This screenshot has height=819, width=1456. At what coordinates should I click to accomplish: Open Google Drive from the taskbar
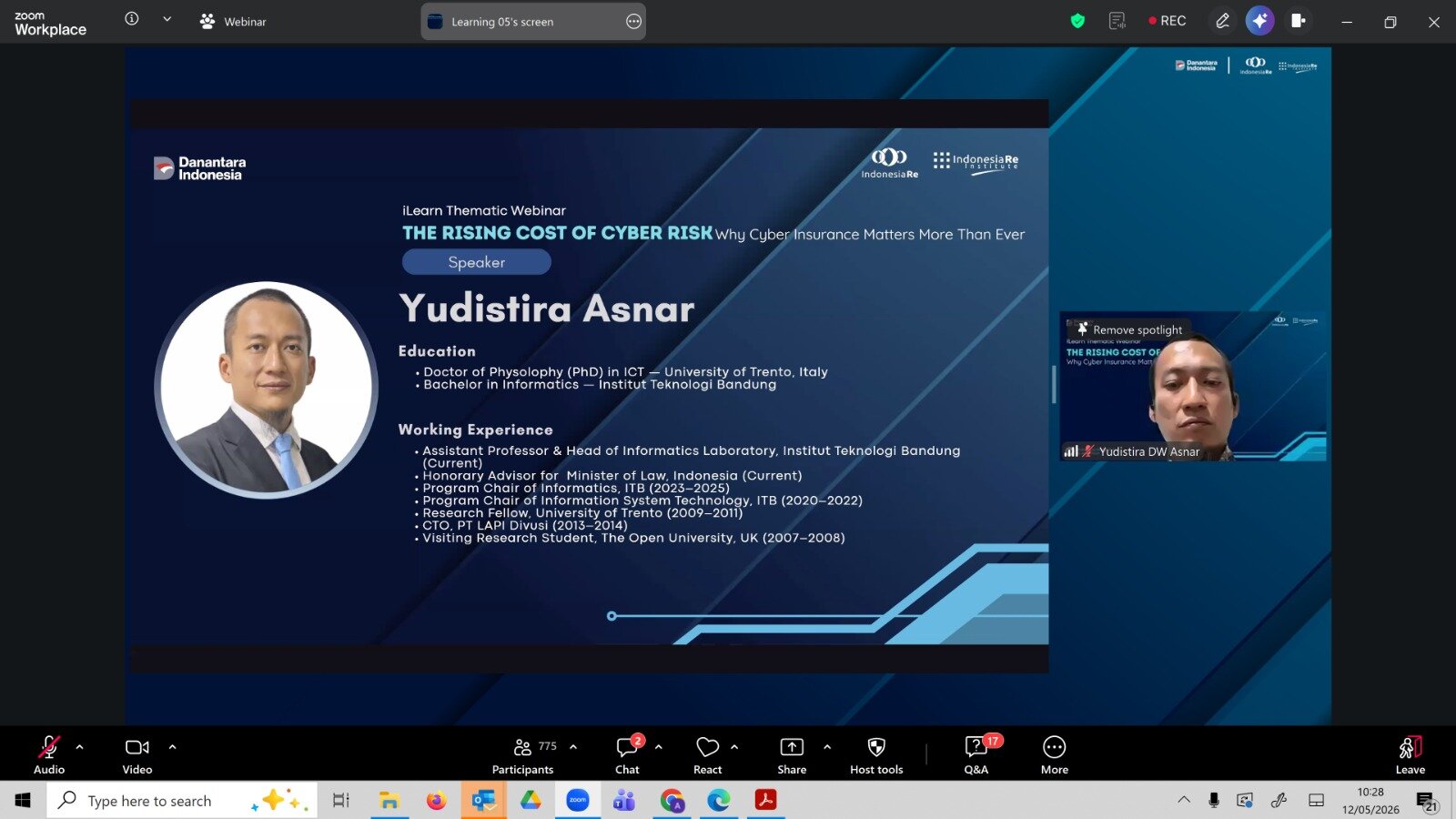[531, 801]
